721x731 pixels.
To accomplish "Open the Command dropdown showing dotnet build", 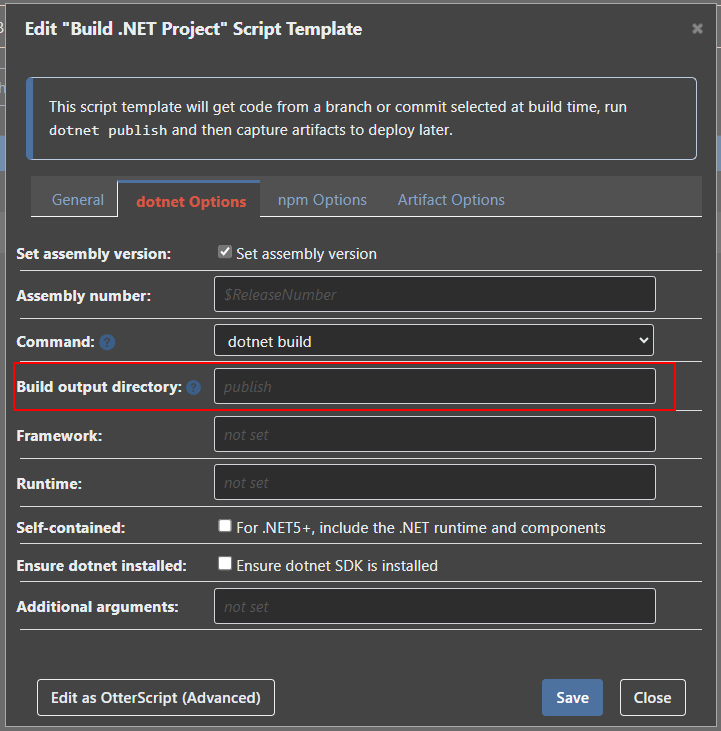I will (x=434, y=341).
